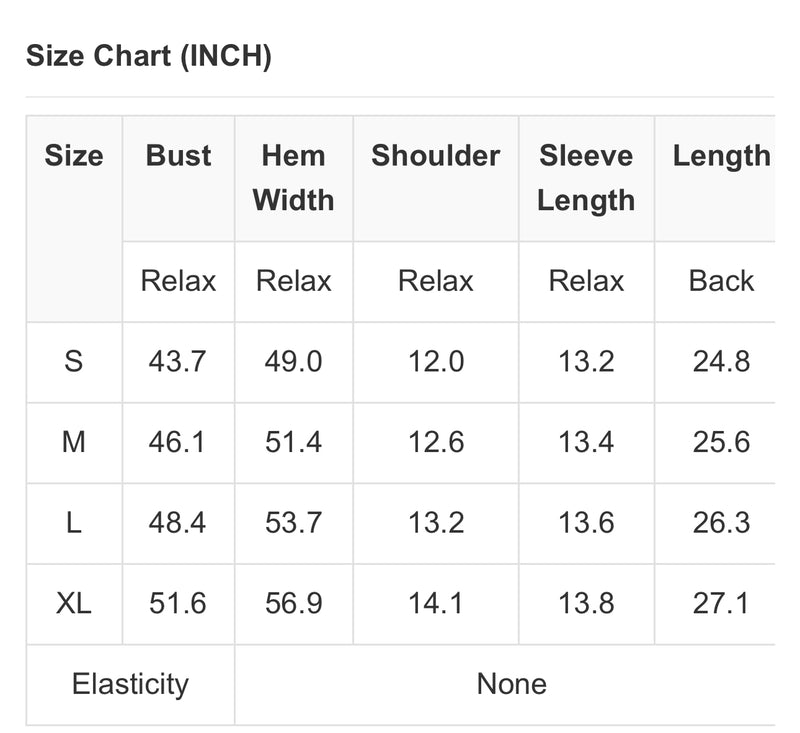Click the Elasticity row label

130,685
